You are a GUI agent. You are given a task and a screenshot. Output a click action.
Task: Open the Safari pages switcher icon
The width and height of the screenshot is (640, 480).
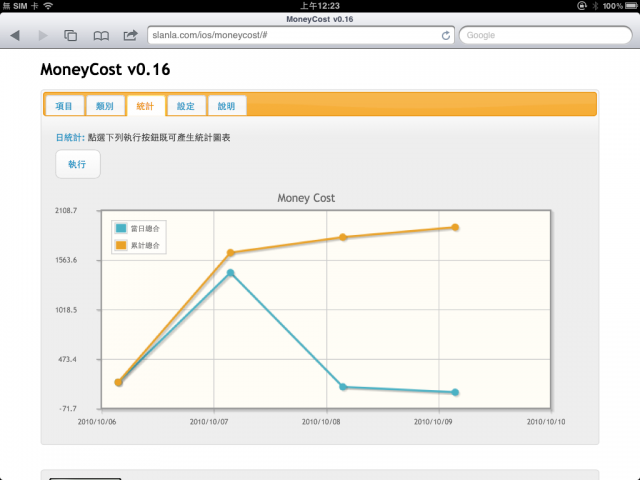tap(70, 36)
